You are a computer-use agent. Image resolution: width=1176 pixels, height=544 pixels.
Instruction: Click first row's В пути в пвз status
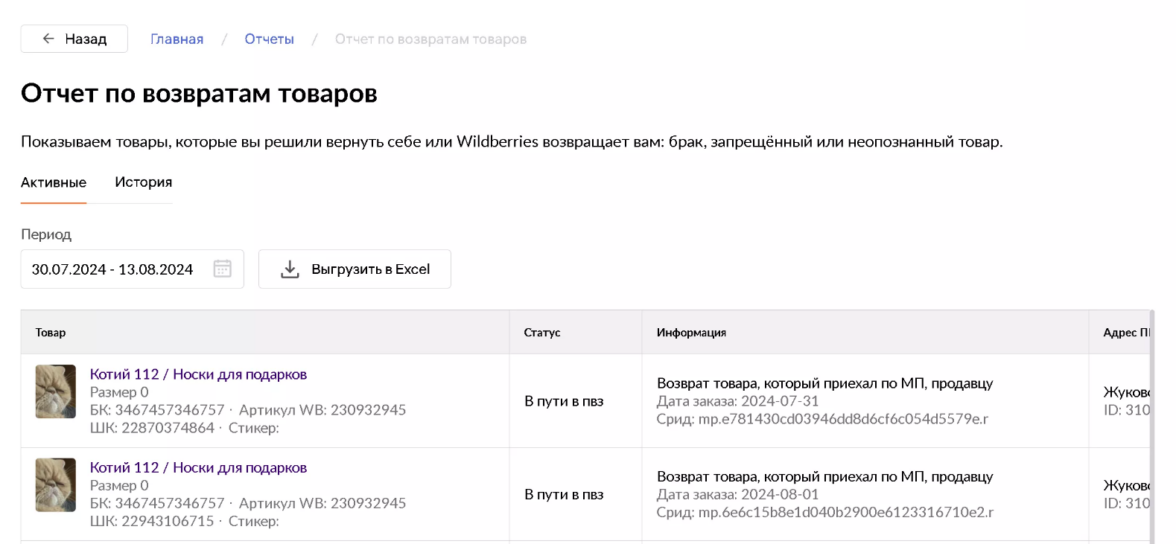click(564, 401)
